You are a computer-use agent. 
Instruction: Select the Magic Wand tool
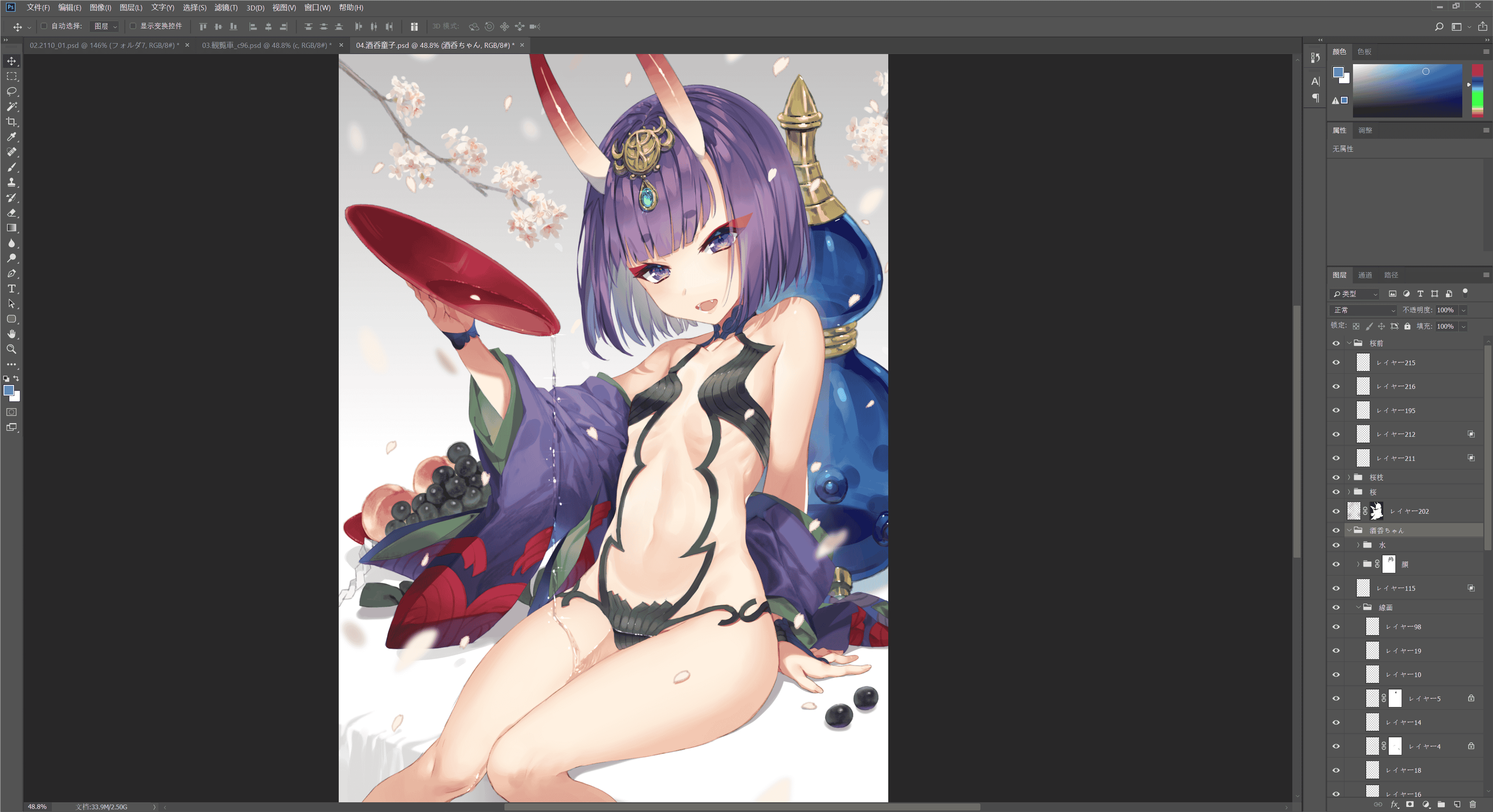(x=12, y=107)
